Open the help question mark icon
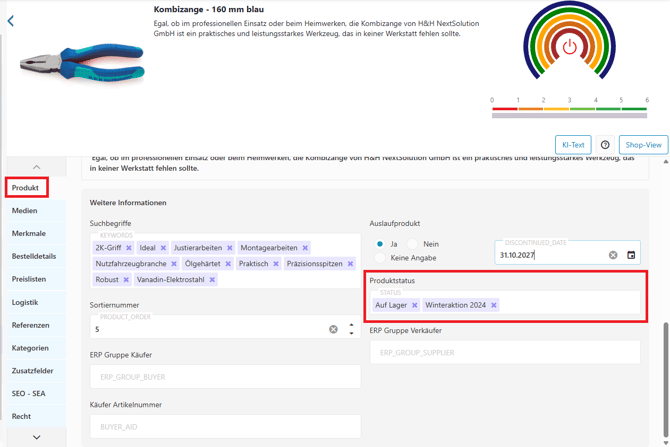Image resolution: width=670 pixels, height=447 pixels. point(605,145)
